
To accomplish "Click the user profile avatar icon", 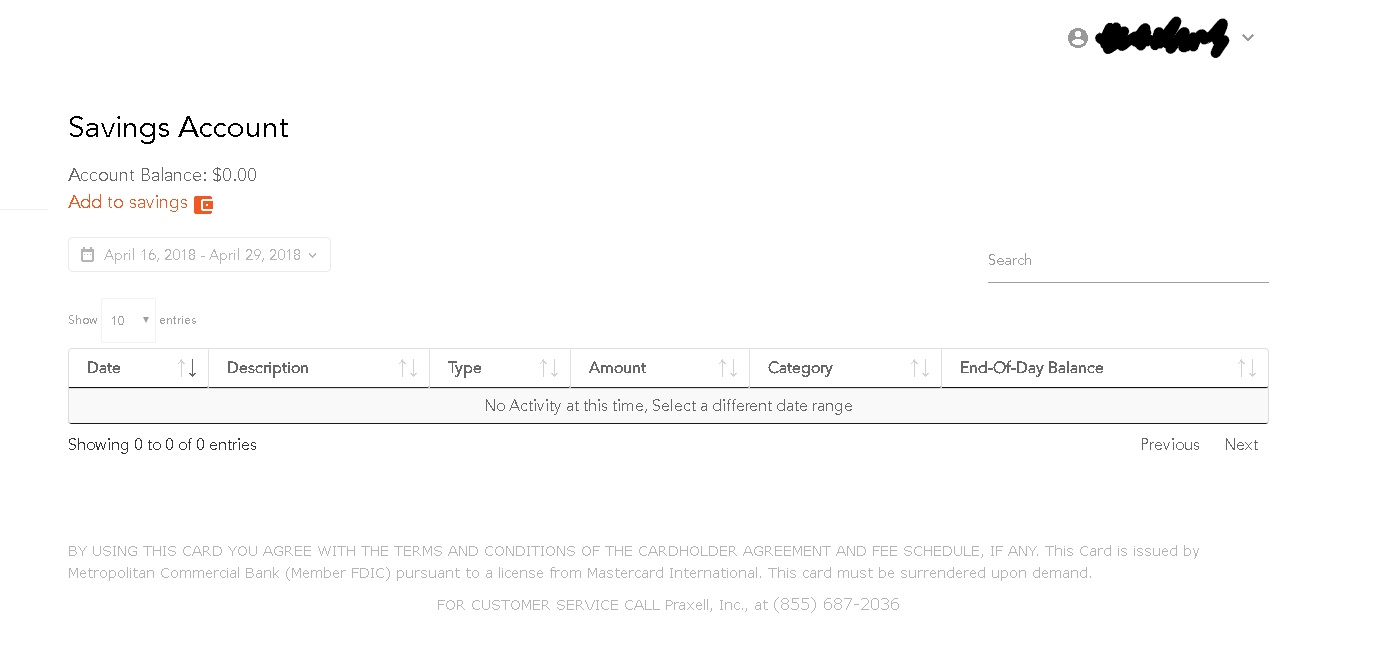I will click(x=1077, y=38).
